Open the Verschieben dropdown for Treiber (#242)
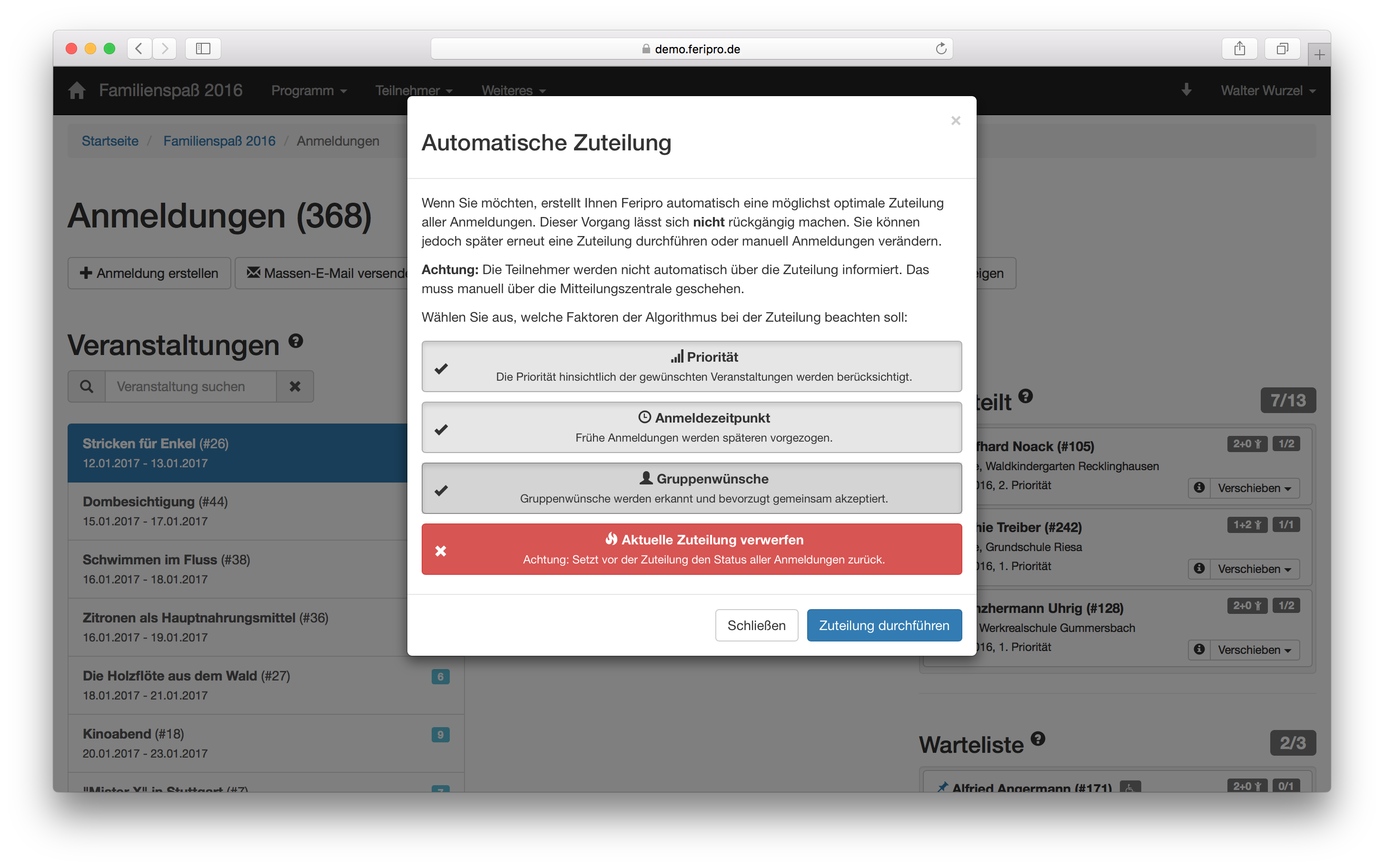The image size is (1384, 868). pos(1254,569)
